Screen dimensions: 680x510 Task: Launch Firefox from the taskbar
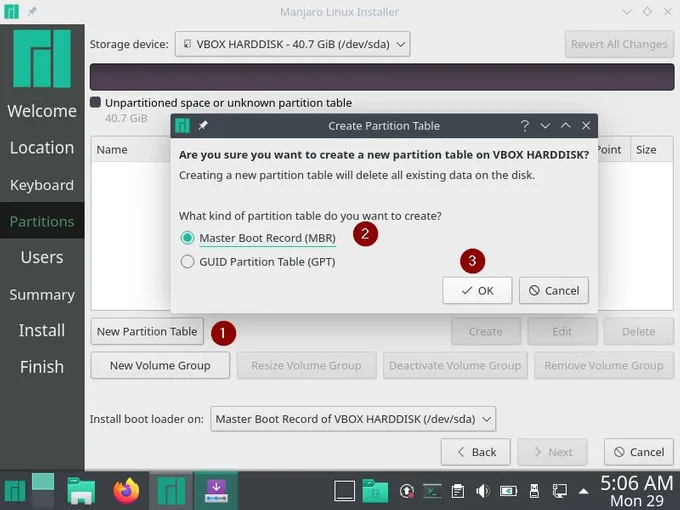(x=126, y=491)
